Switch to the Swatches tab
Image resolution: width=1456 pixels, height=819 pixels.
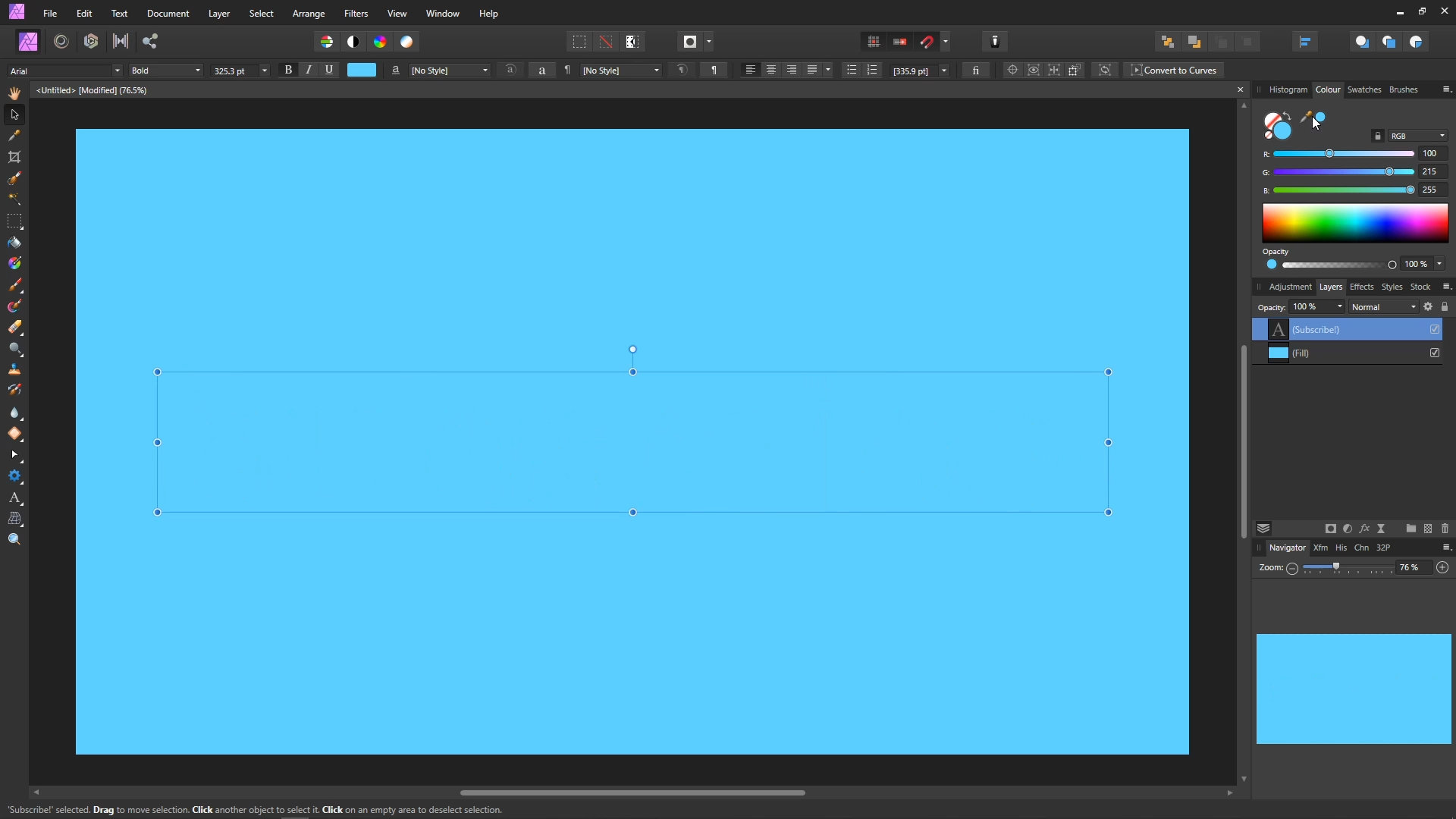point(1363,89)
